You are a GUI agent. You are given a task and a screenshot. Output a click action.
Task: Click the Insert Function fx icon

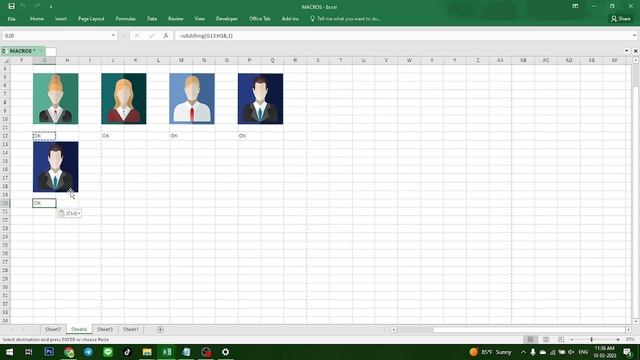[166, 36]
